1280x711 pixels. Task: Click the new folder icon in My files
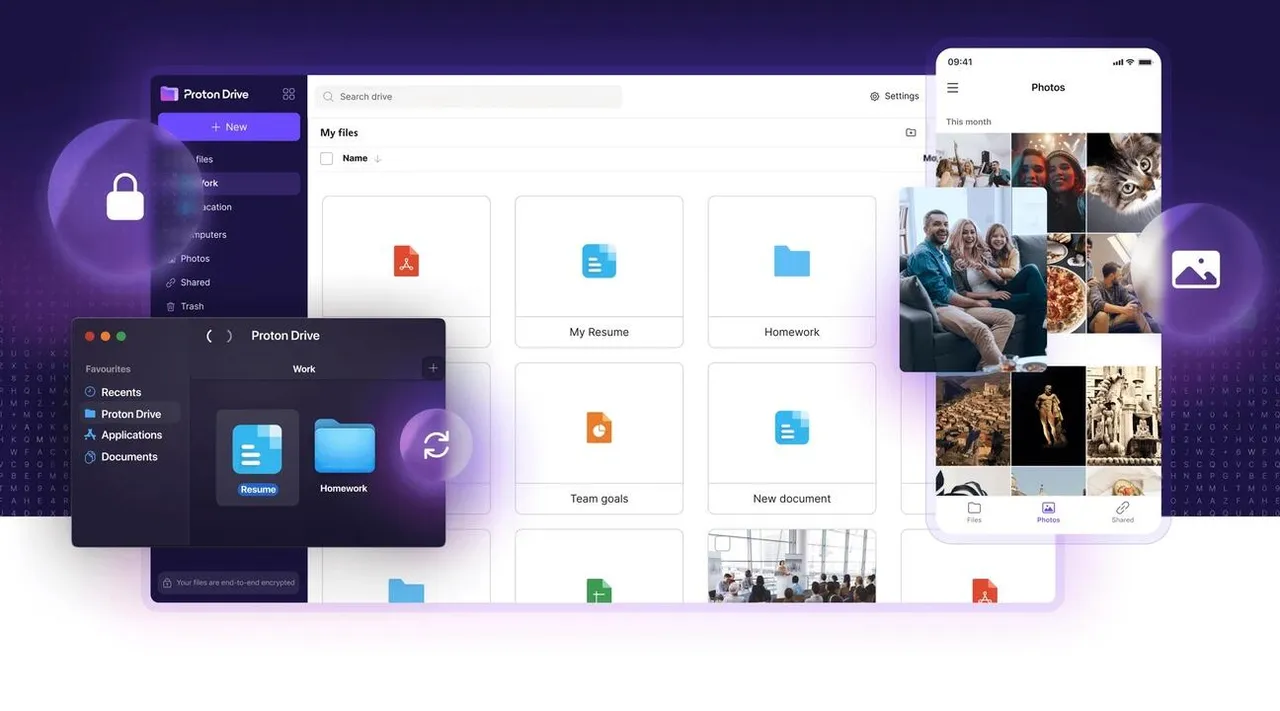tap(910, 132)
